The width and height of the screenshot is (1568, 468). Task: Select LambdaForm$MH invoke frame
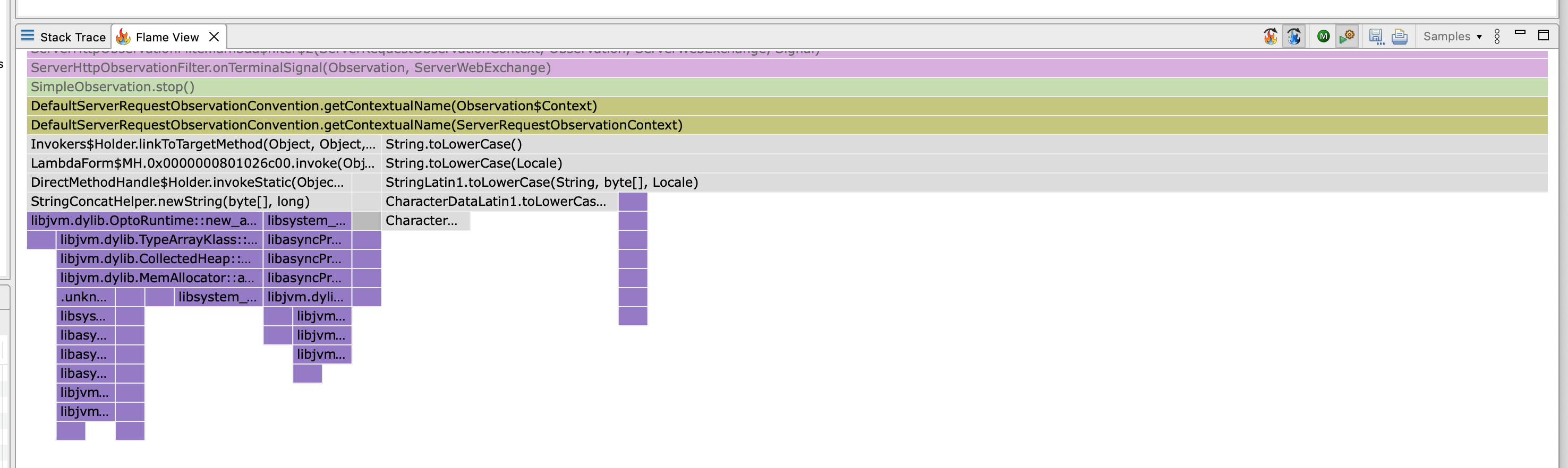pyautogui.click(x=204, y=163)
